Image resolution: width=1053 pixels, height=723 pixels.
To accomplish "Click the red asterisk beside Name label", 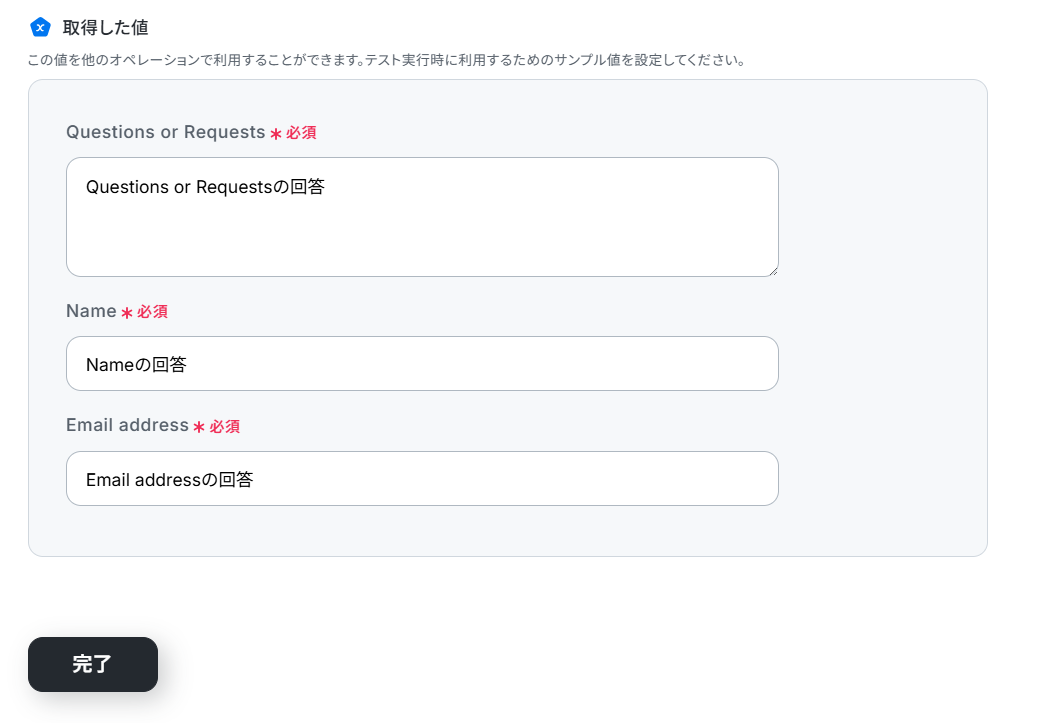I will (126, 312).
